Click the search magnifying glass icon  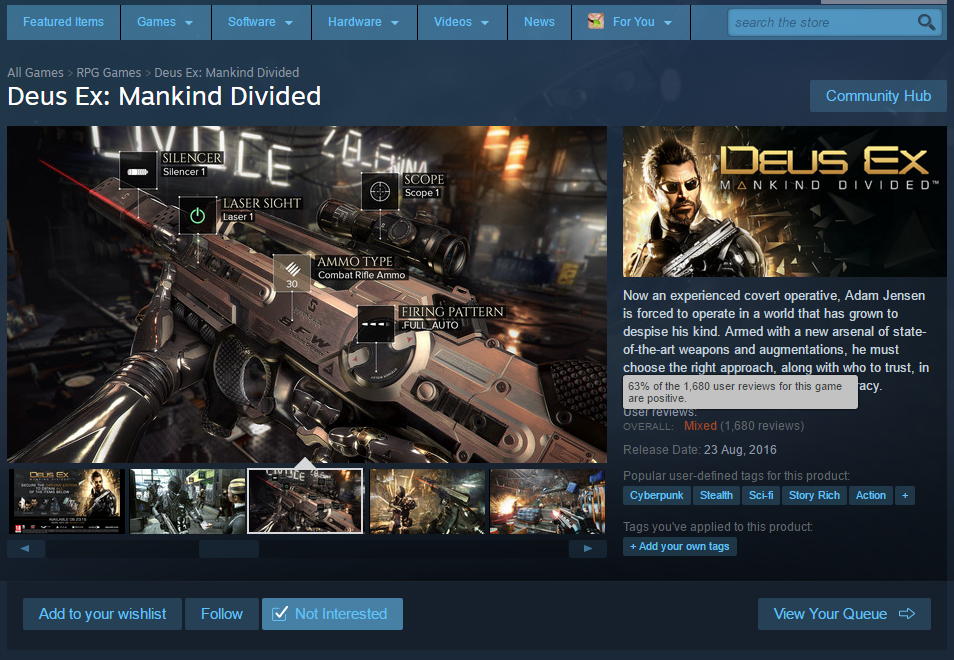[x=926, y=22]
